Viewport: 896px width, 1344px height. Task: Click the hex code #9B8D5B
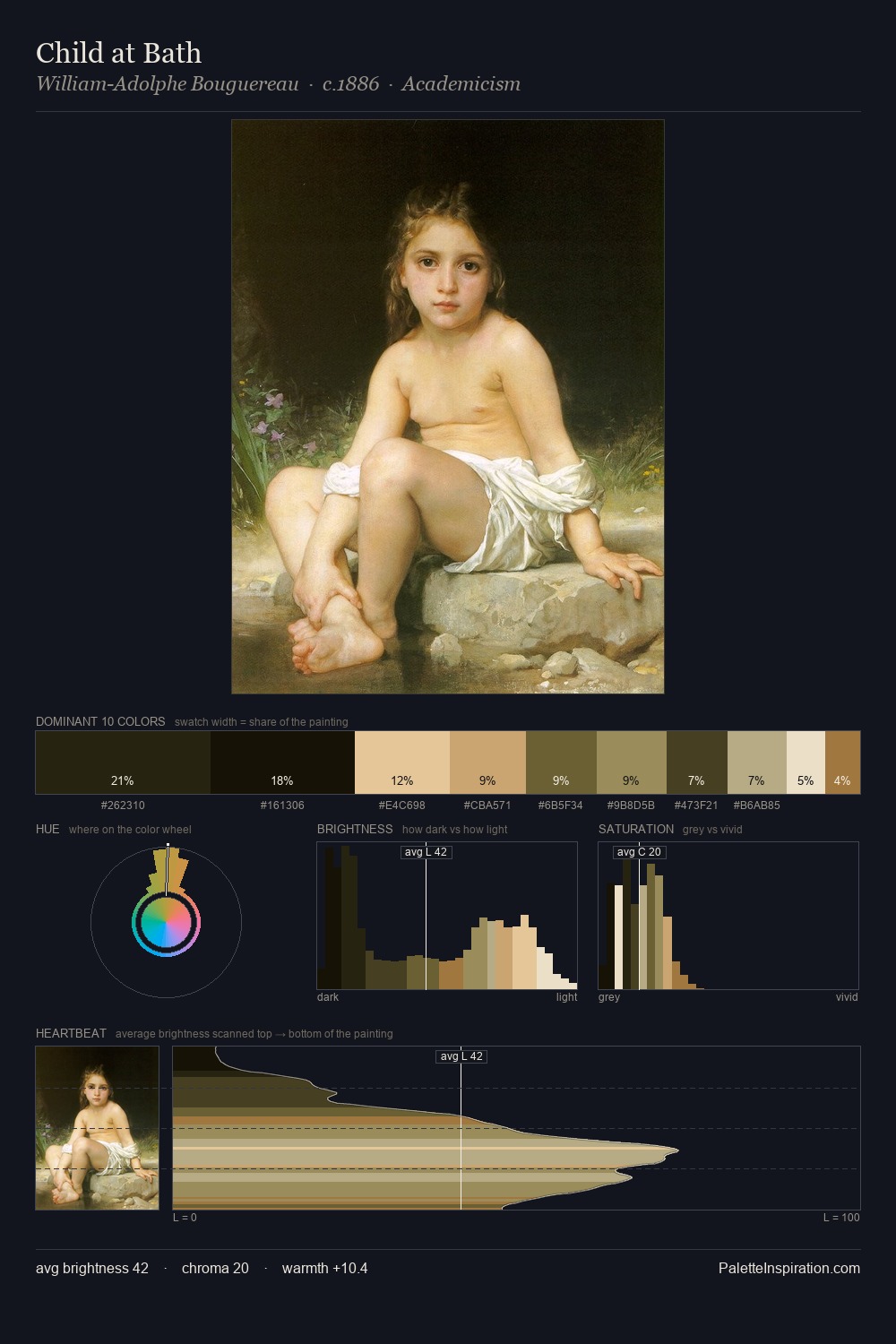(632, 806)
